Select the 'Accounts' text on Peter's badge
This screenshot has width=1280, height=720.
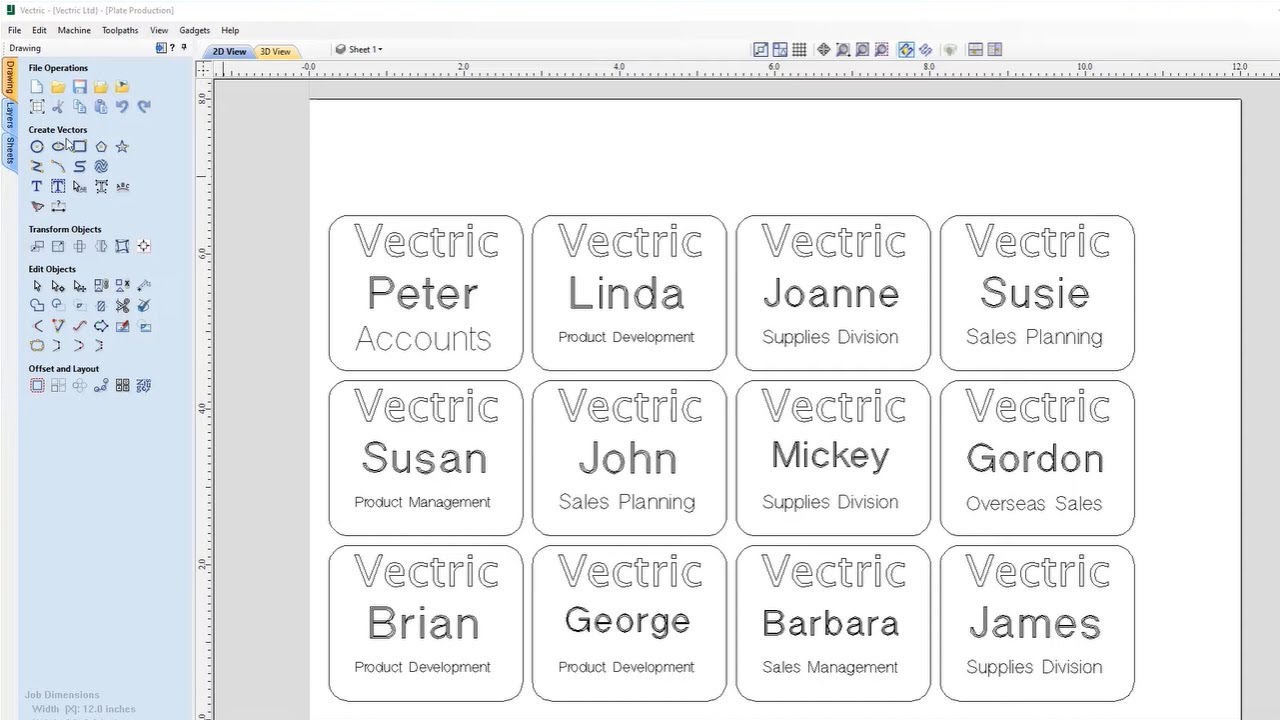click(423, 339)
